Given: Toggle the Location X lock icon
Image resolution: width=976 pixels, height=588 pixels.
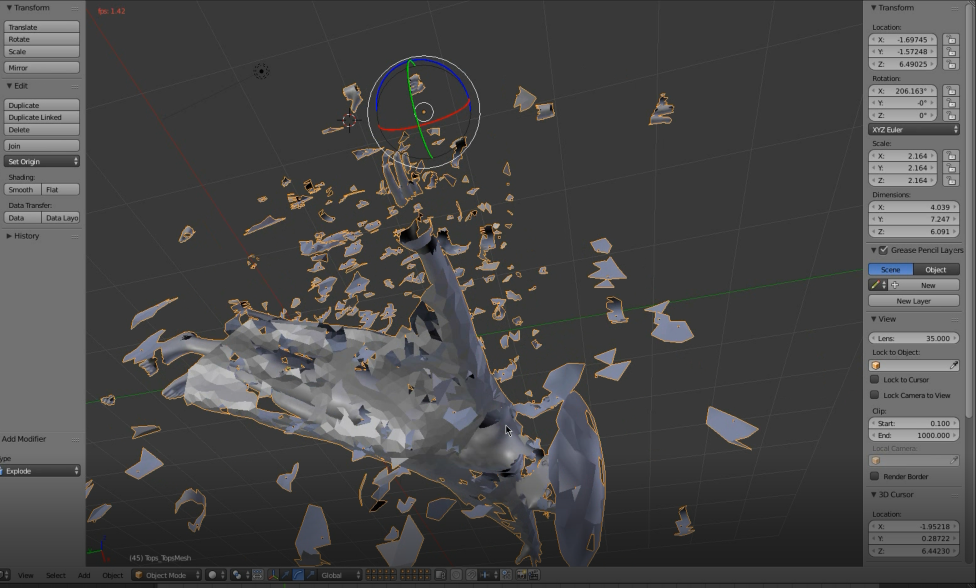Looking at the screenshot, I should tap(950, 39).
